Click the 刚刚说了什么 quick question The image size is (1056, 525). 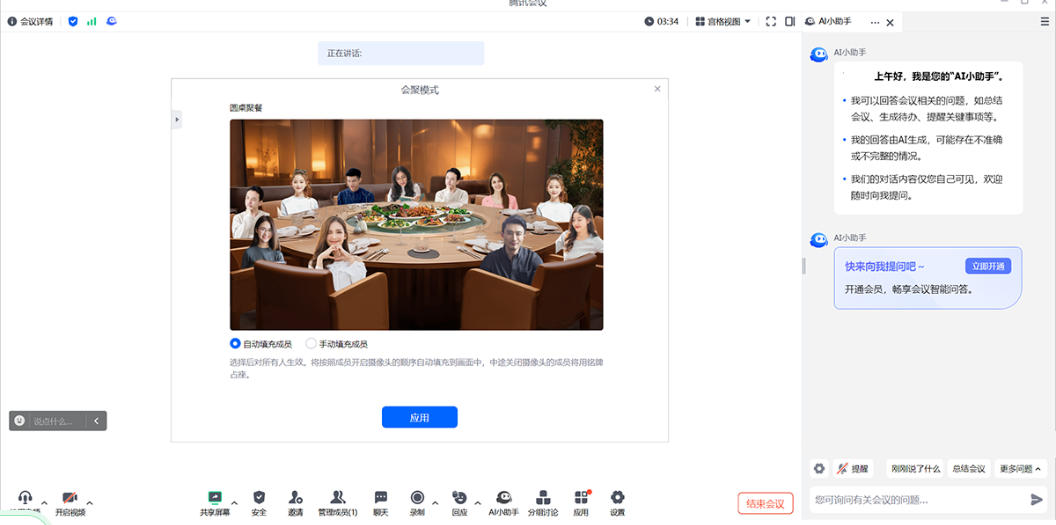coord(915,468)
